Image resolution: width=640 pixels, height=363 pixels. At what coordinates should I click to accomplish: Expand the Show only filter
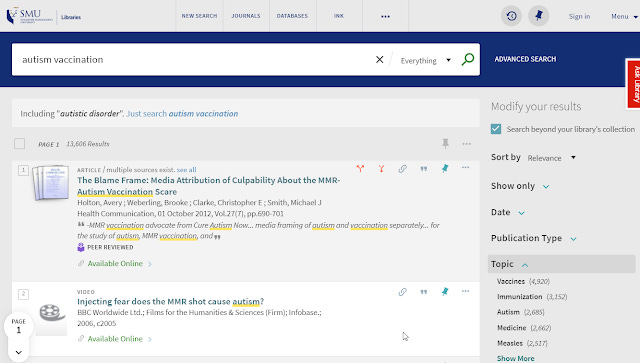520,186
